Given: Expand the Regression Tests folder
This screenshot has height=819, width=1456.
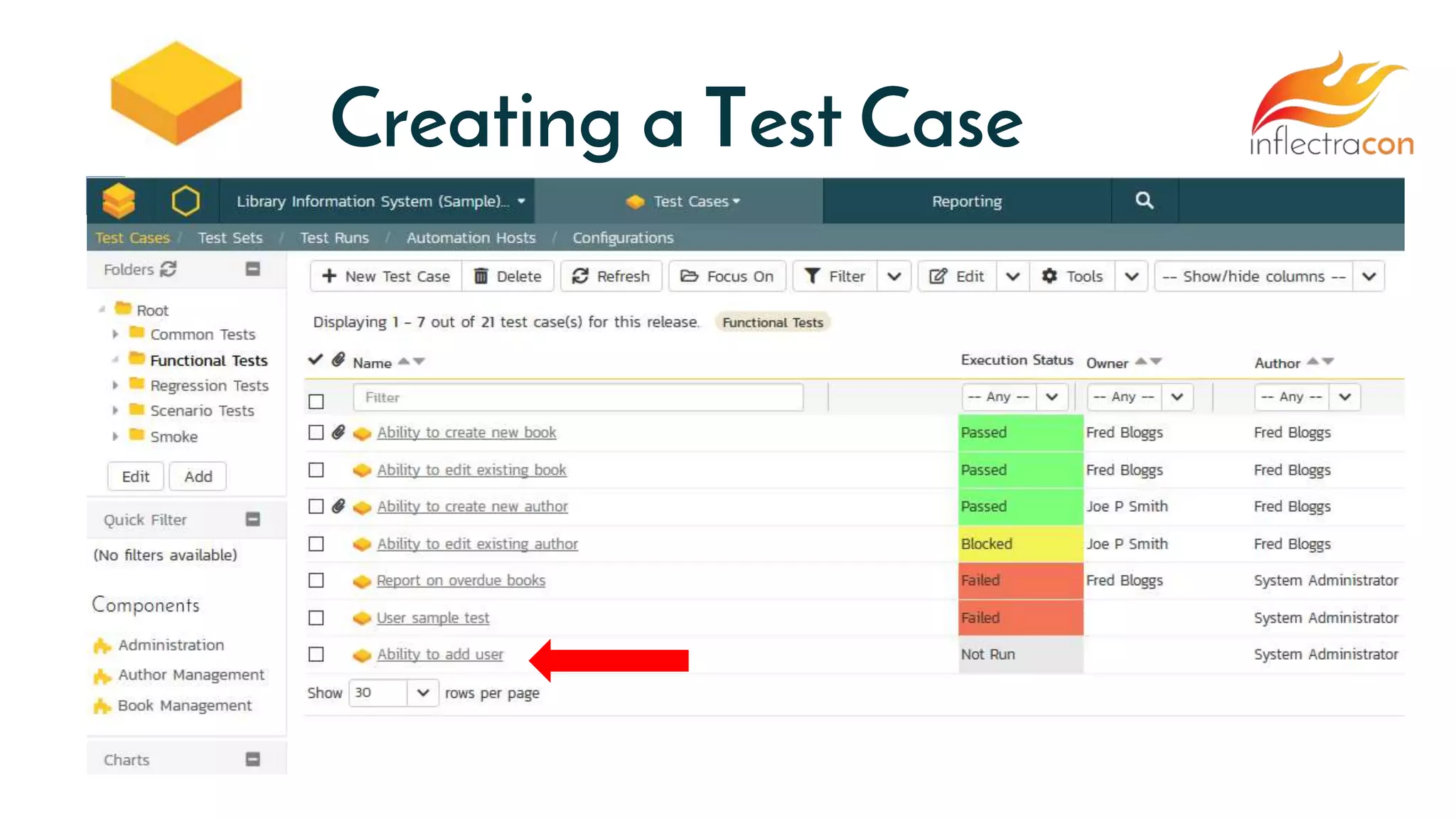Looking at the screenshot, I should click(115, 385).
